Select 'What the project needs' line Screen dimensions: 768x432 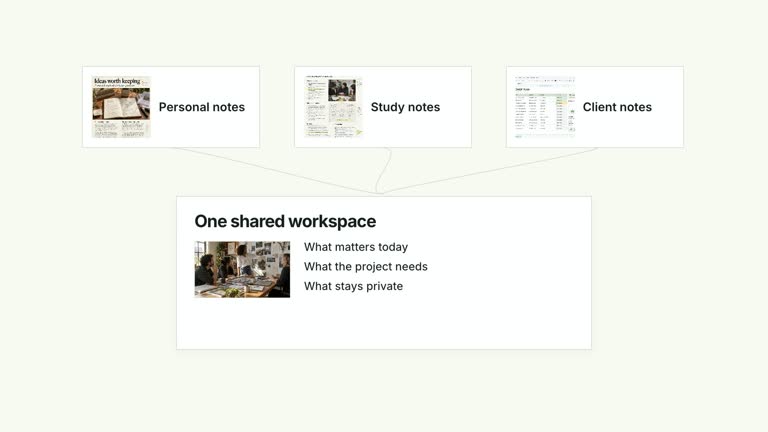pyautogui.click(x=365, y=266)
